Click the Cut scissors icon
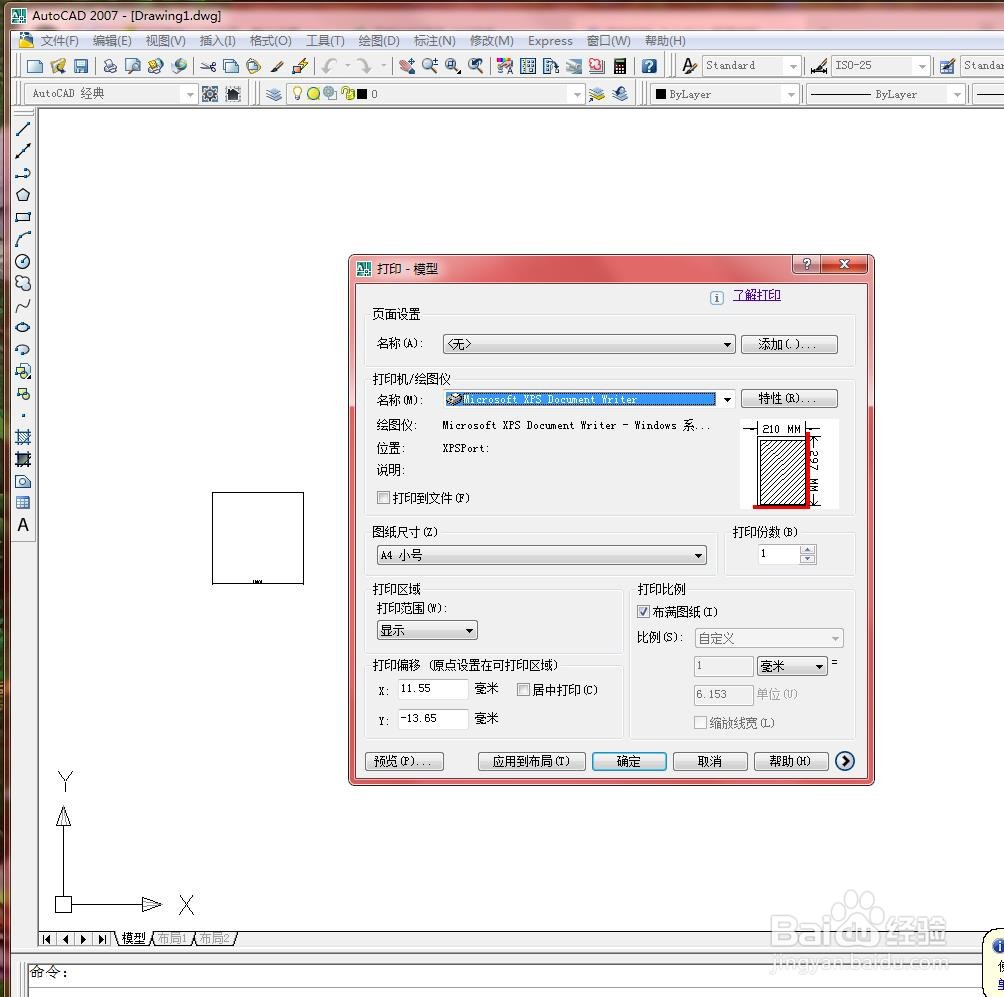The image size is (1004, 997). pos(208,66)
